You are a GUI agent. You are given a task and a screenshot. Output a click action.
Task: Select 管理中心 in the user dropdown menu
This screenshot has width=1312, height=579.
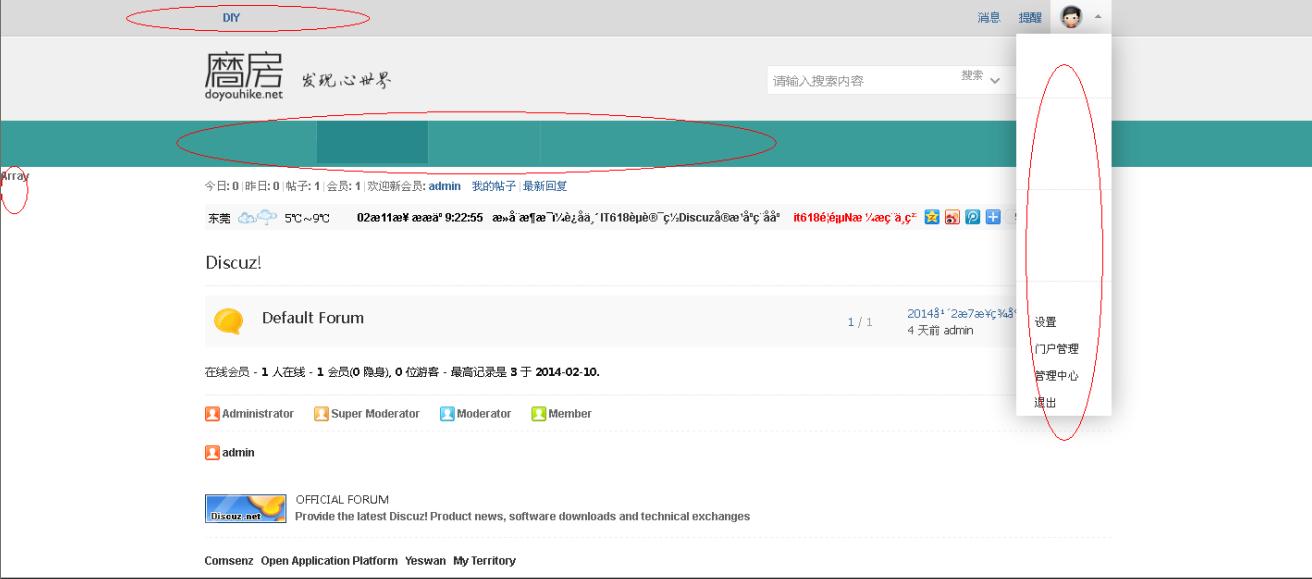pos(1056,376)
